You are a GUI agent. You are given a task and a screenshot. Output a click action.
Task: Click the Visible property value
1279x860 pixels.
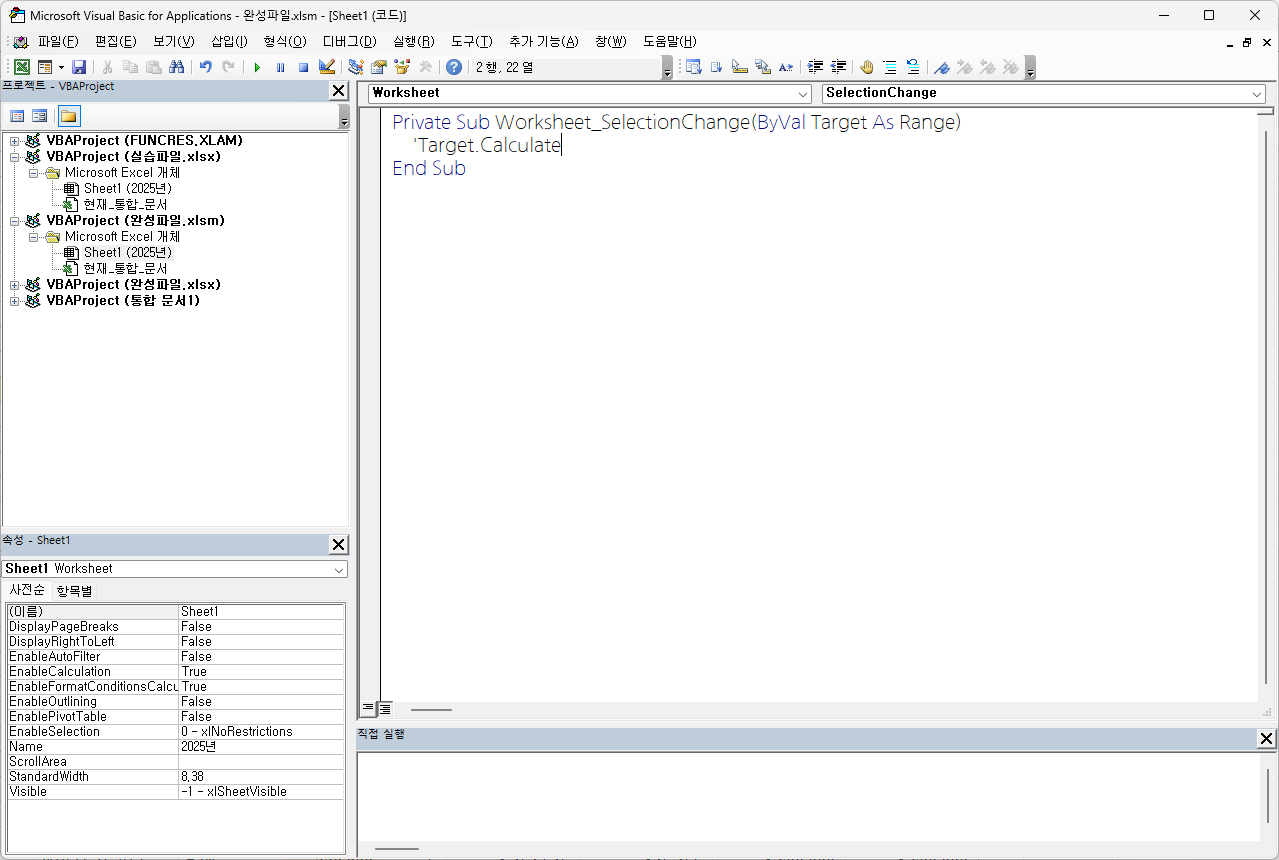coord(261,791)
